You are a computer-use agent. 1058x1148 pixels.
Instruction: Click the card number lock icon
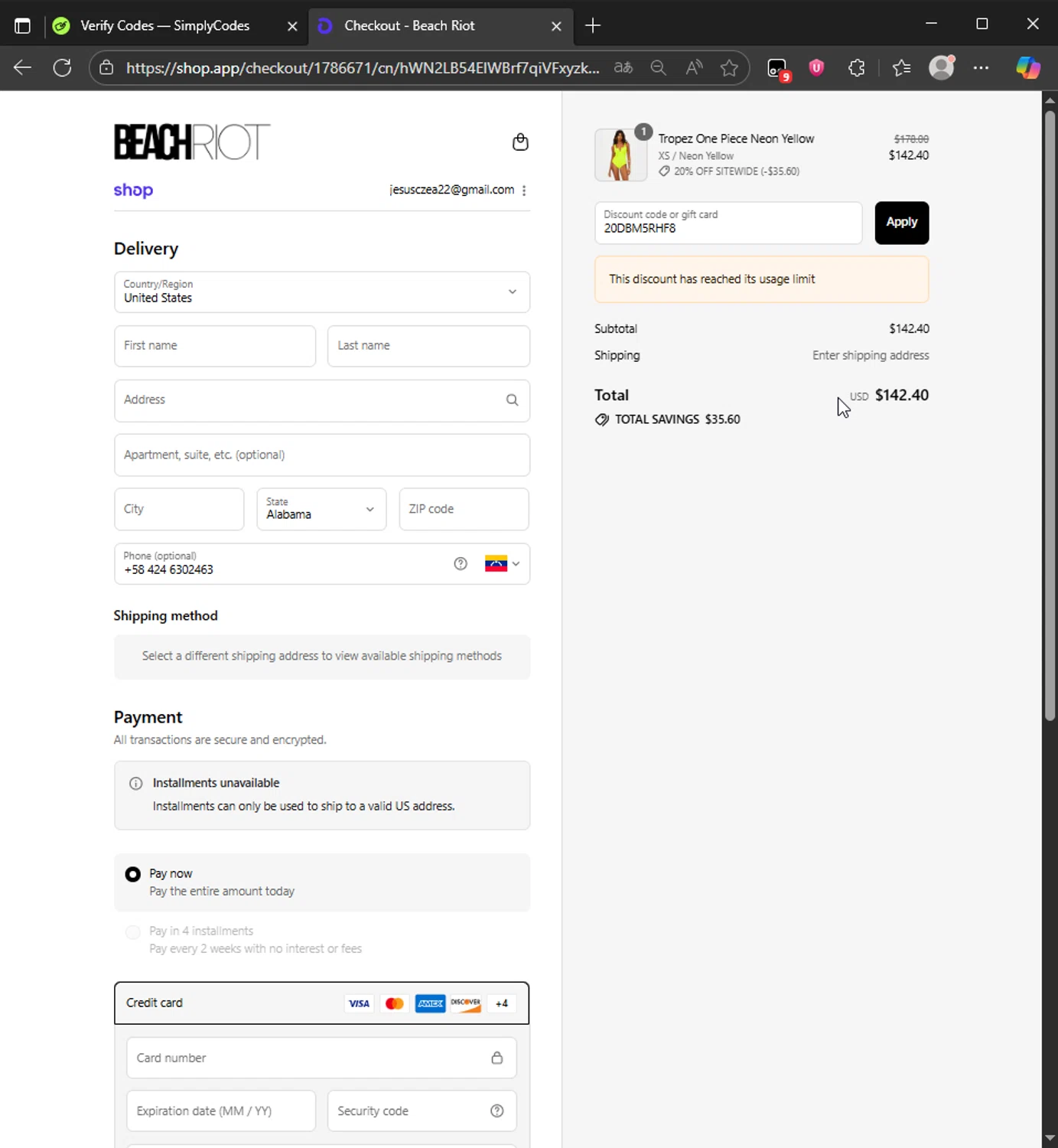pos(497,1058)
